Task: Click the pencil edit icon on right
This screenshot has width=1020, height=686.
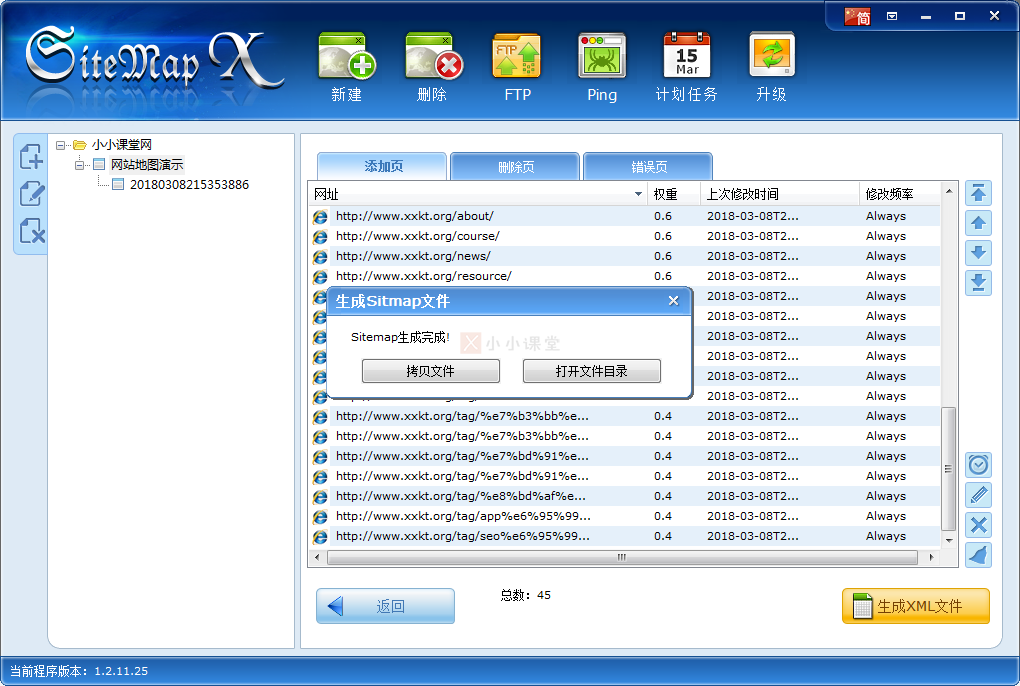Action: pos(978,495)
